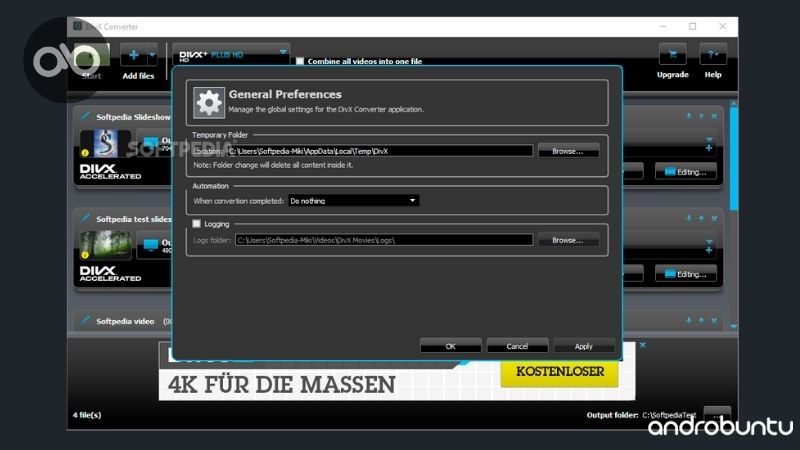Move Softpedia Slideshow down in the list
Image resolution: width=800 pixels, height=450 pixels.
pyautogui.click(x=689, y=116)
